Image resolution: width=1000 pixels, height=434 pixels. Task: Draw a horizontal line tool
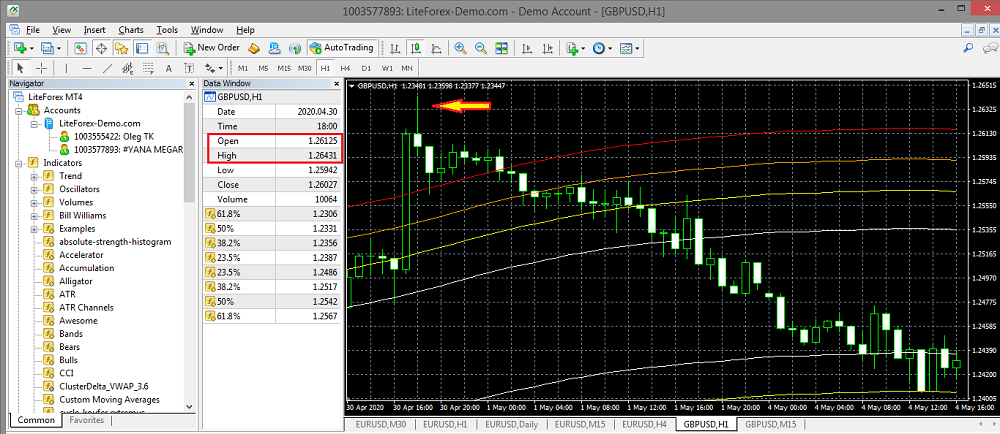tap(87, 68)
